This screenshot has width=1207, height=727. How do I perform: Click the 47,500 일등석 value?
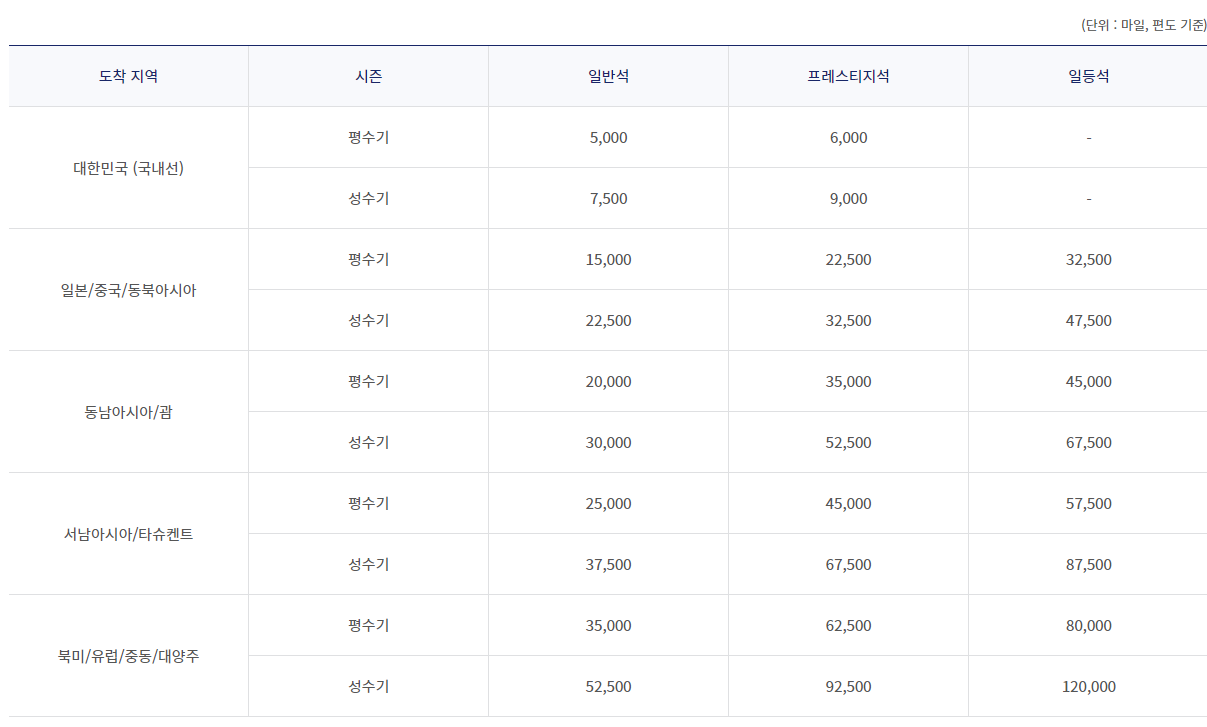[x=1088, y=321]
